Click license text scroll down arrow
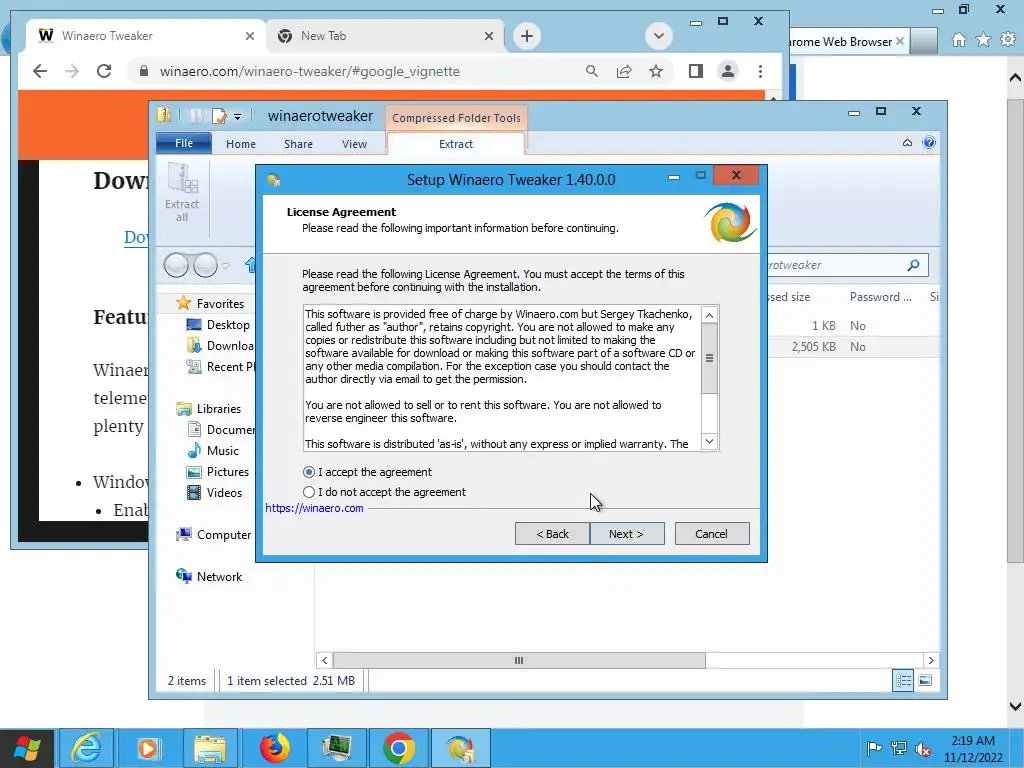The width and height of the screenshot is (1024, 768). tap(709, 441)
